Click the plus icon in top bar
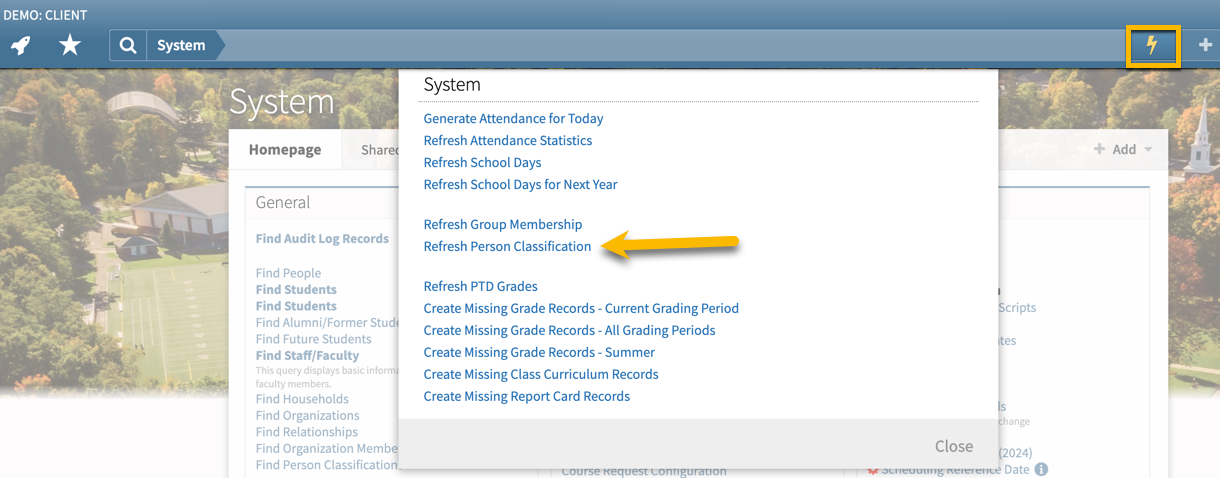The height and width of the screenshot is (478, 1220). coord(1205,45)
